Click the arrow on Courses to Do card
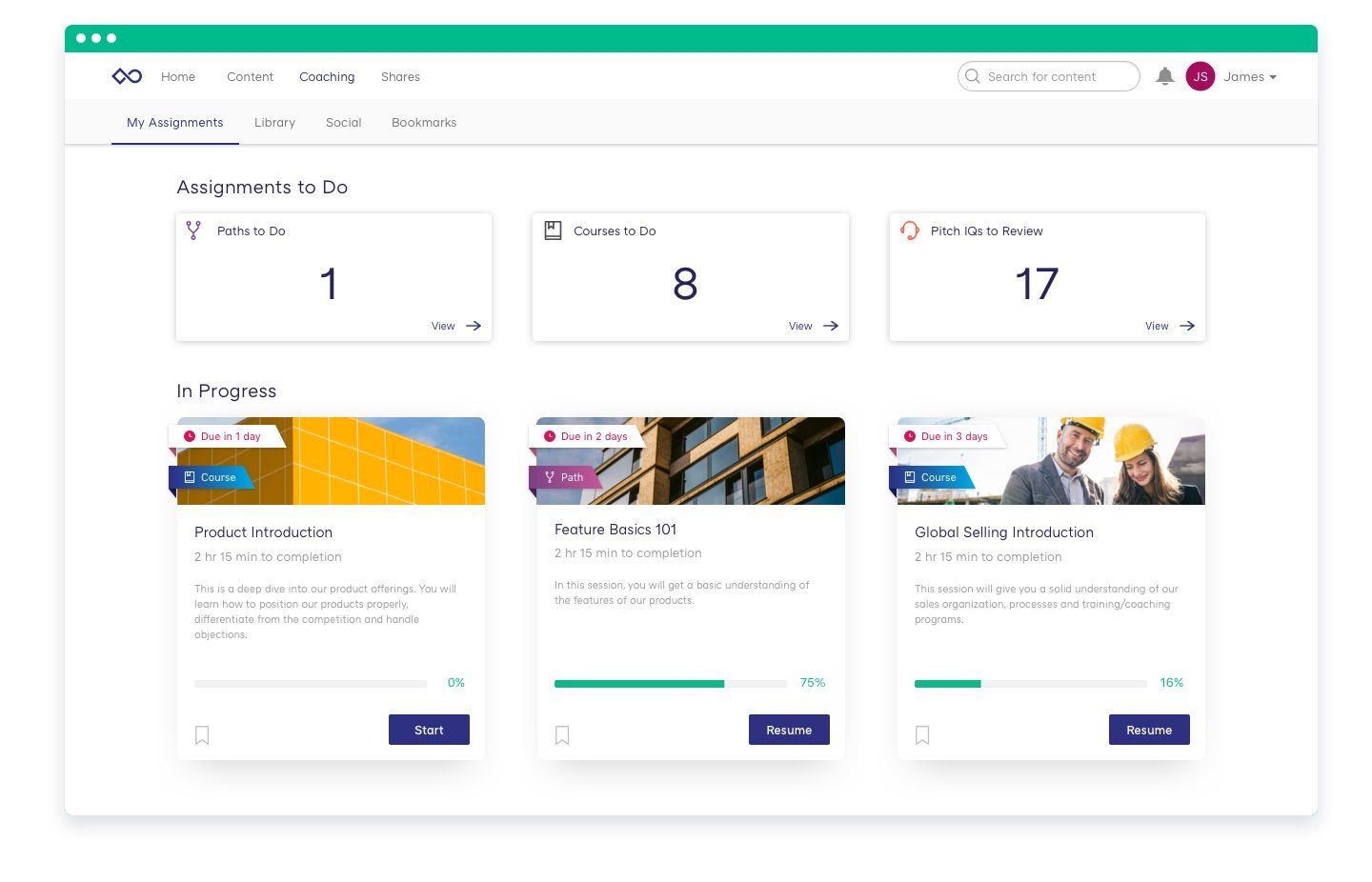This screenshot has height=882, width=1372. [831, 326]
